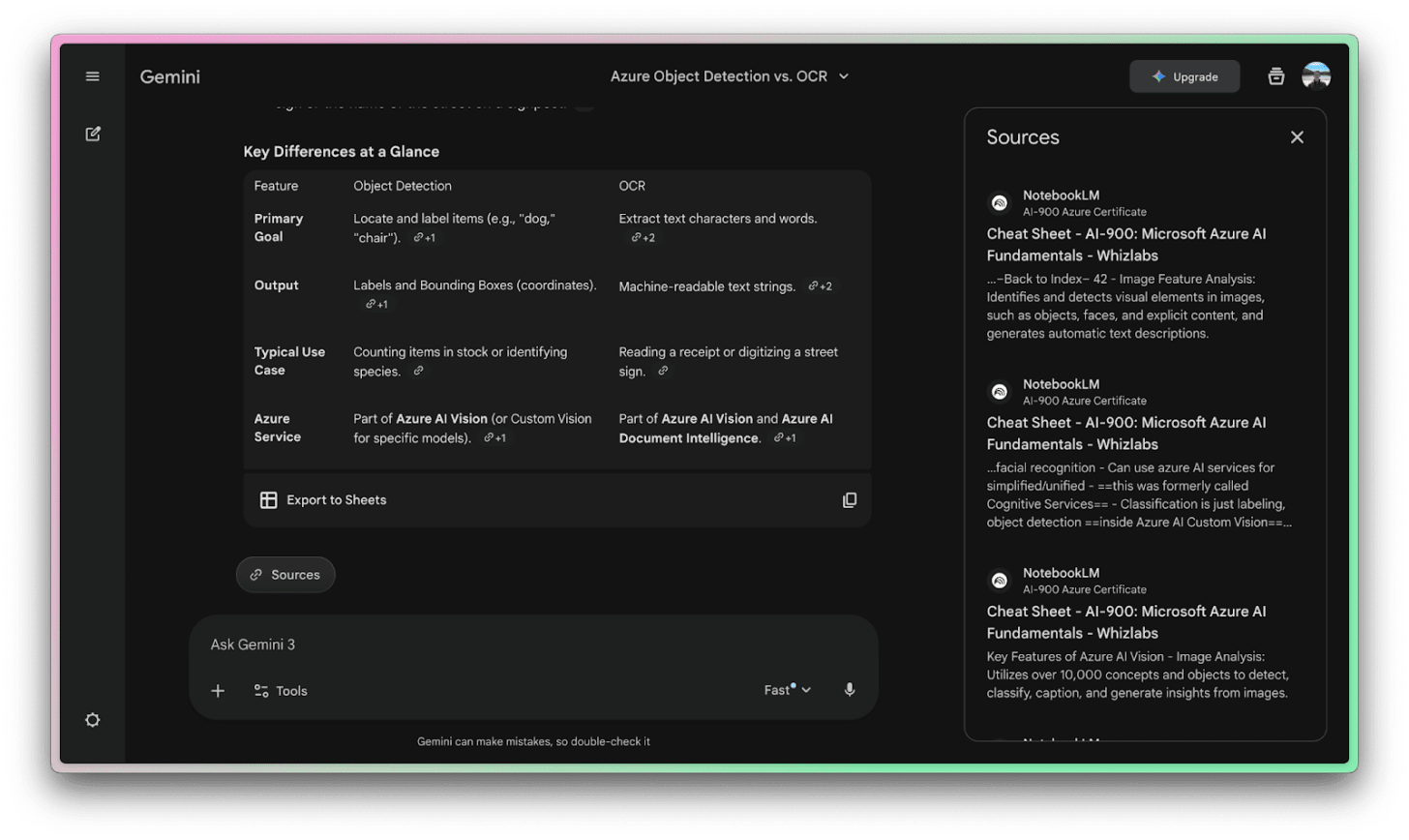This screenshot has height=840, width=1409.
Task: Click the microphone voice input icon
Action: (849, 690)
